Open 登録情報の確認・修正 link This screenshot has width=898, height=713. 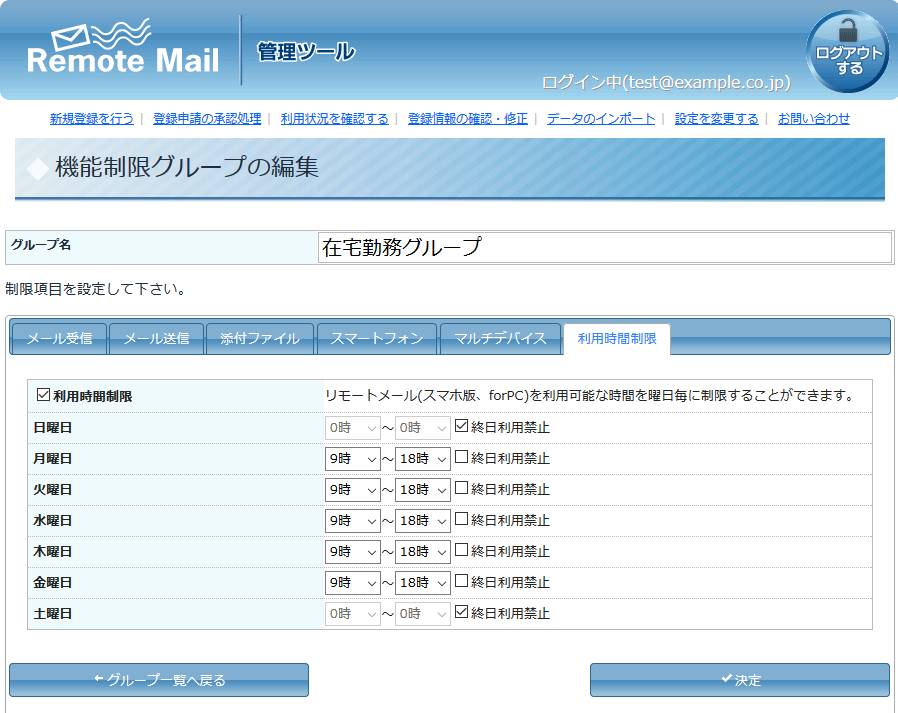[x=467, y=119]
